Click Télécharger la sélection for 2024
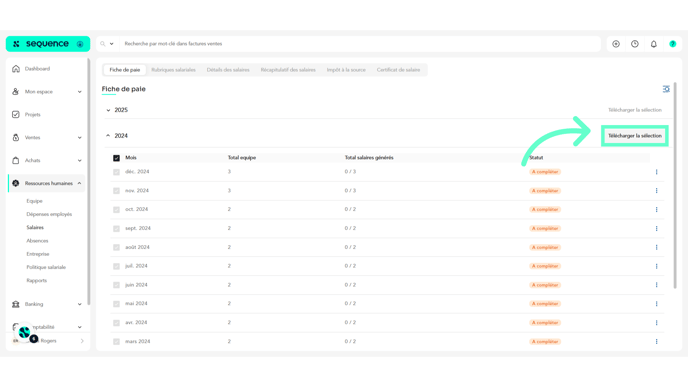Screen dimensions: 688x387 click(x=634, y=136)
